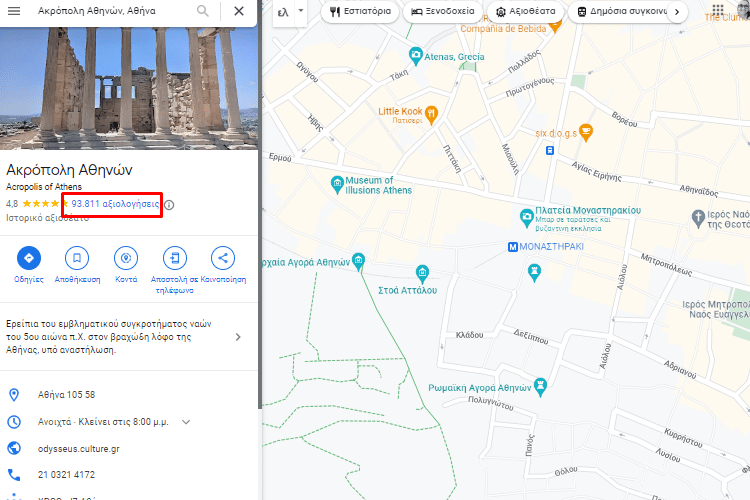Click the search box with Ακρόπολη Αθηνών
The width and height of the screenshot is (750, 500).
click(97, 11)
